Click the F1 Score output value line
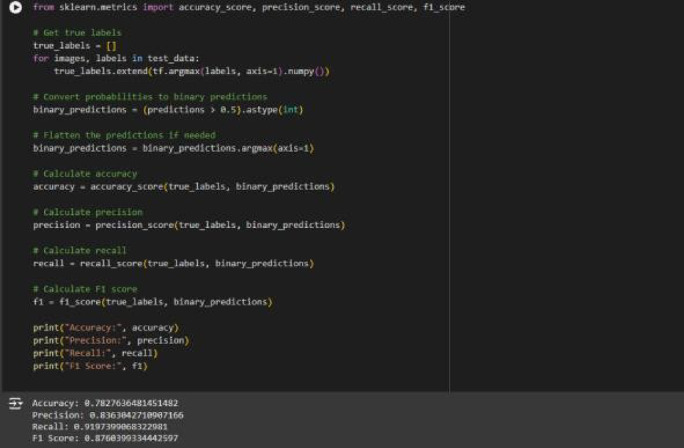Image resolution: width=684 pixels, height=448 pixels. pyautogui.click(x=105, y=438)
